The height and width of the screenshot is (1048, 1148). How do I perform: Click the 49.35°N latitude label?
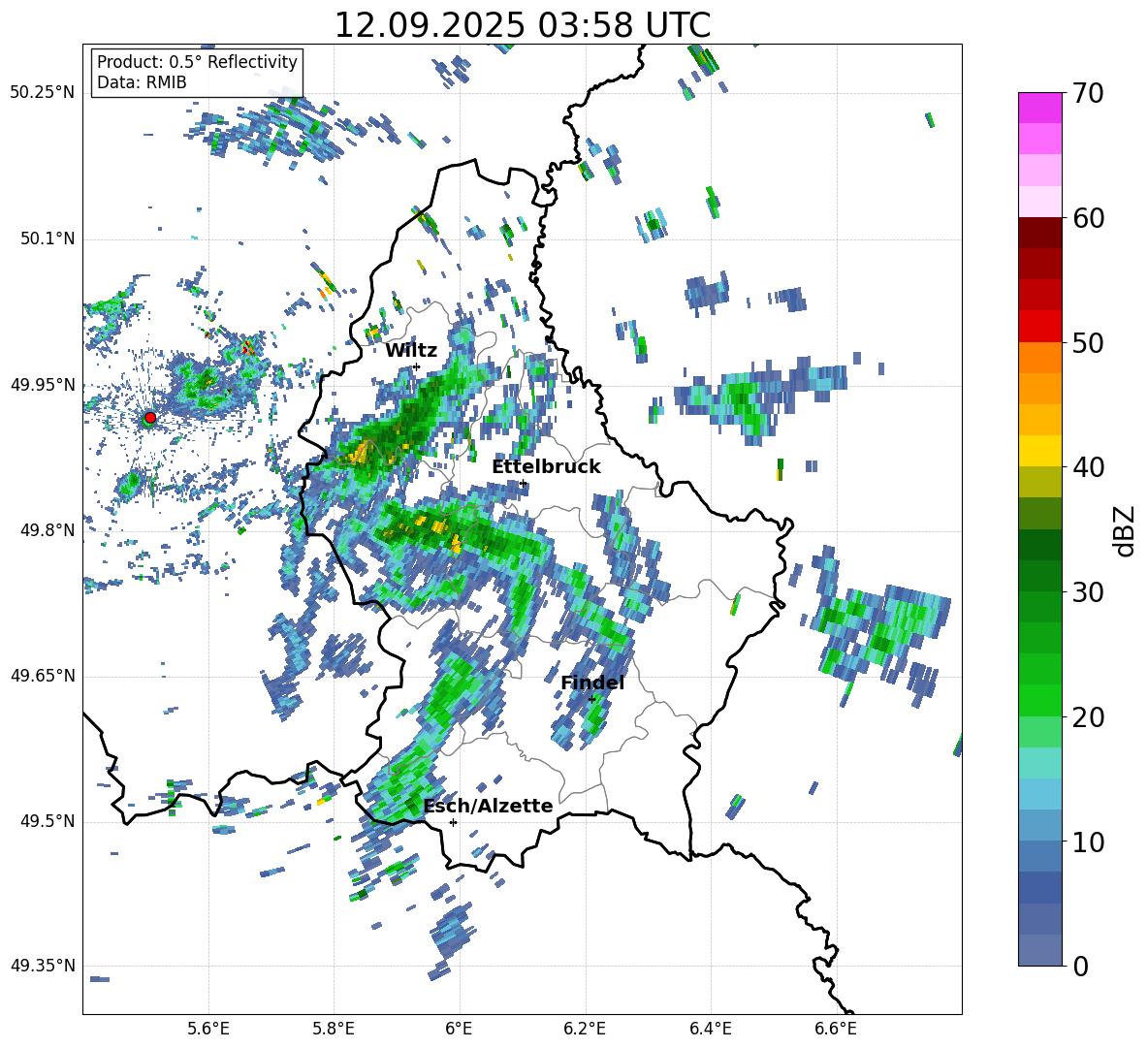tap(43, 966)
